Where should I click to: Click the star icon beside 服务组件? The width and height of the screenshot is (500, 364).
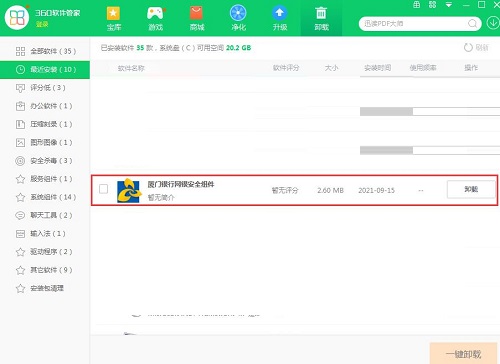(20, 179)
